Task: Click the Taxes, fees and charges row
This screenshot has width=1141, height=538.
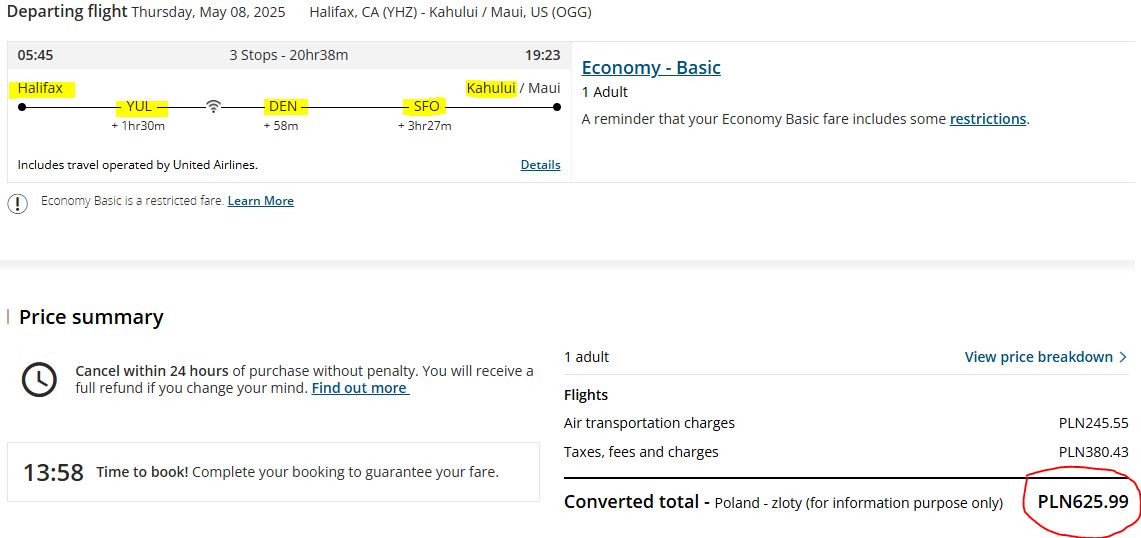Action: [846, 452]
